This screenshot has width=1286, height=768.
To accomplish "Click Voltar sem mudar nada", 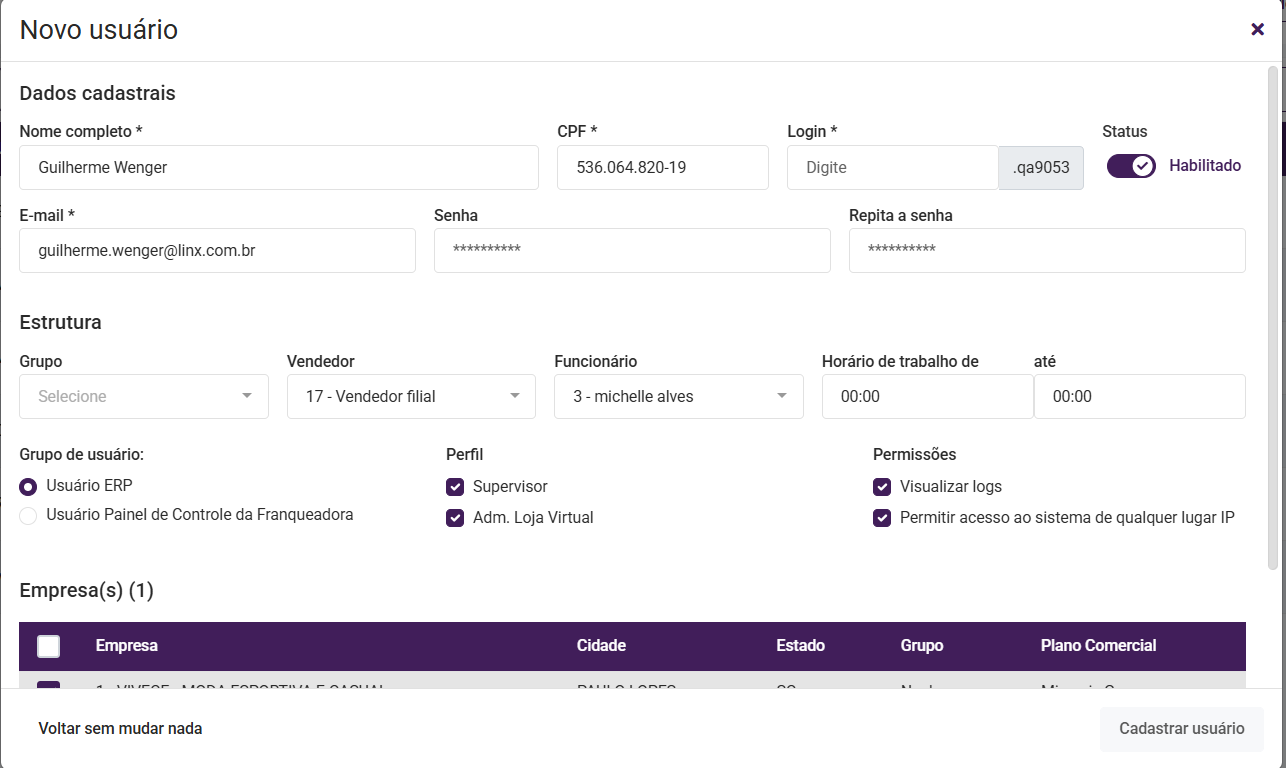I will 120,729.
